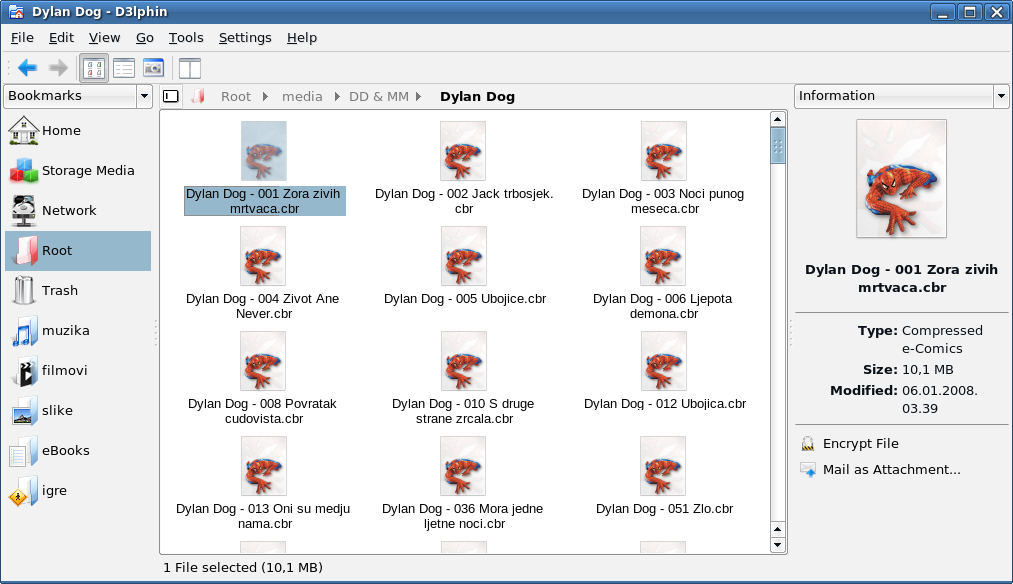1013x584 pixels.
Task: Click large preview thumbnail in Information panel
Action: (x=901, y=178)
